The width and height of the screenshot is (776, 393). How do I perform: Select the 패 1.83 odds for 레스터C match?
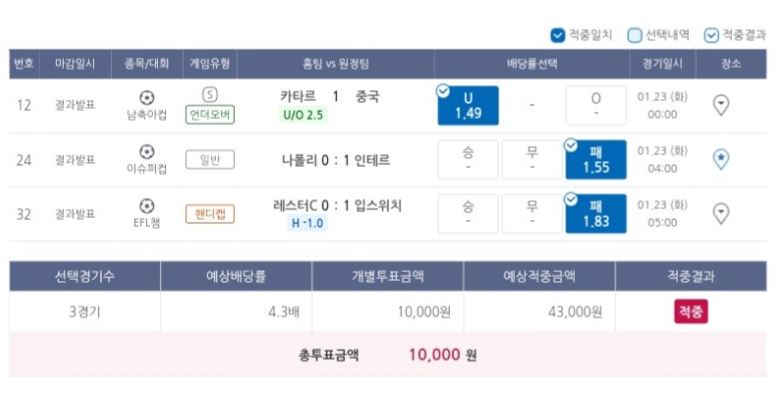pyautogui.click(x=596, y=213)
